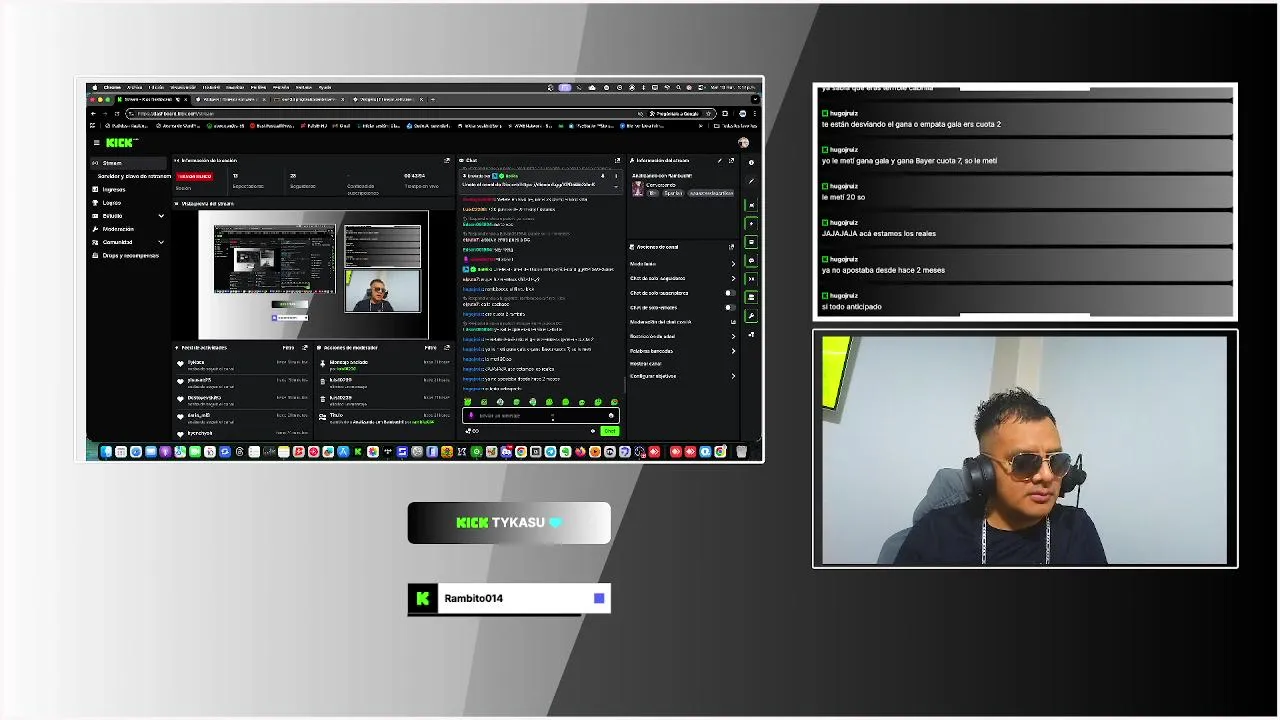Toggle Chat de solo suscriptores switch
This screenshot has width=1280, height=720.
coord(730,293)
